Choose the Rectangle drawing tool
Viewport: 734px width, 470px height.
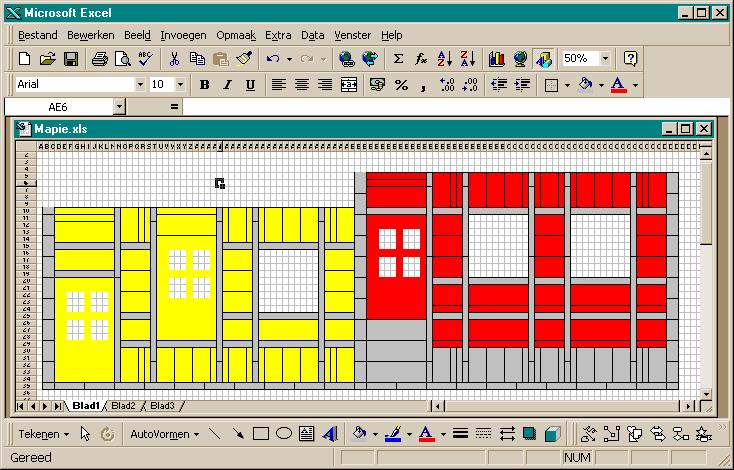pyautogui.click(x=261, y=434)
